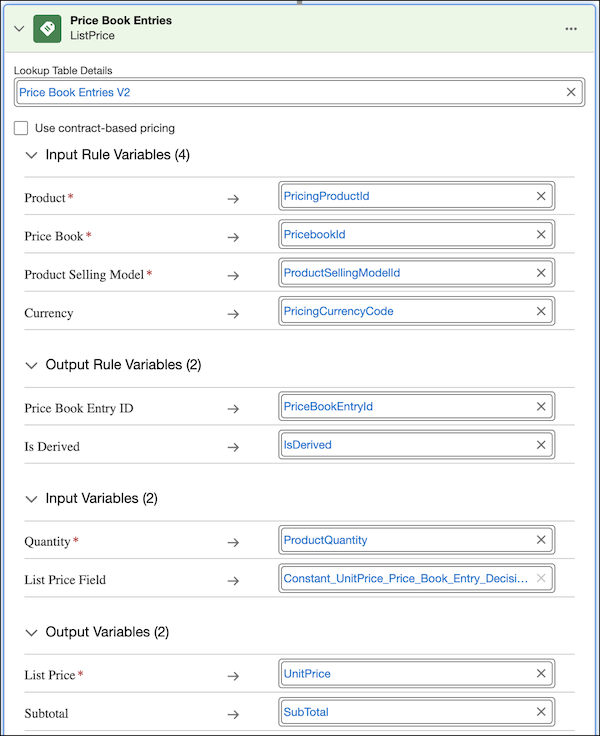The image size is (600, 736).
Task: Click the Currency row label
Action: click(x=49, y=313)
